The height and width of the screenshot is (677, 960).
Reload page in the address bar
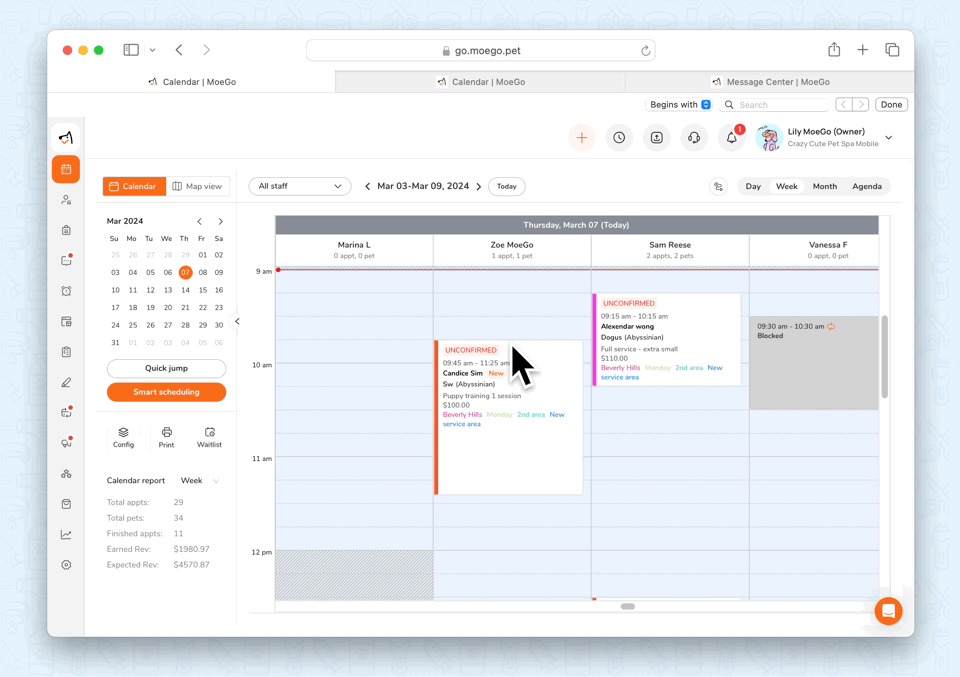(x=645, y=51)
